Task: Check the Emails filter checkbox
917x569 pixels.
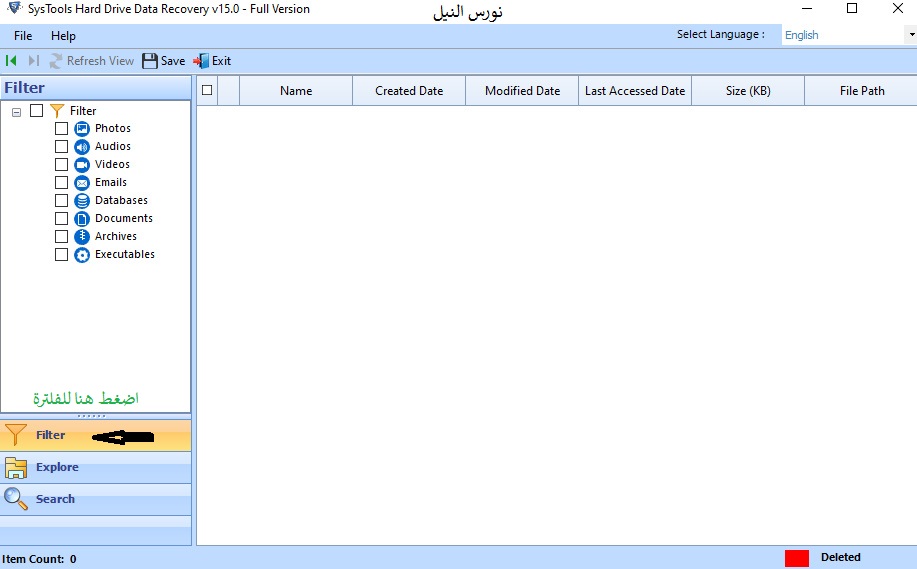Action: pos(62,183)
